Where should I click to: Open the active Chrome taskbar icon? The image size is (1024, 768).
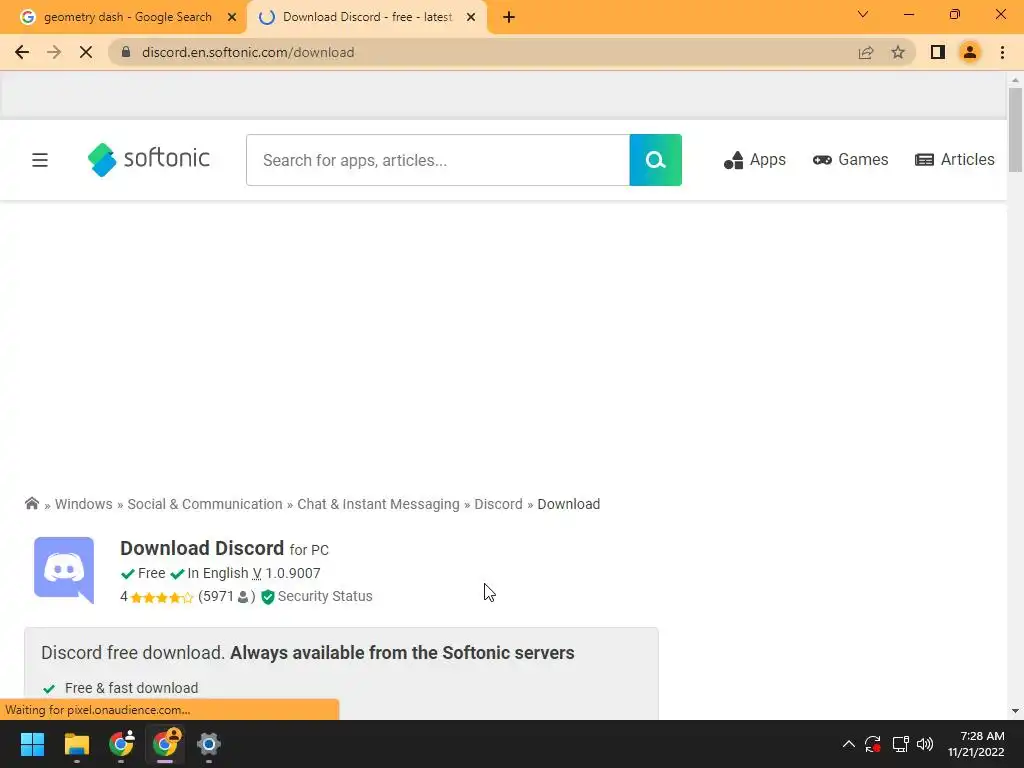pos(165,744)
